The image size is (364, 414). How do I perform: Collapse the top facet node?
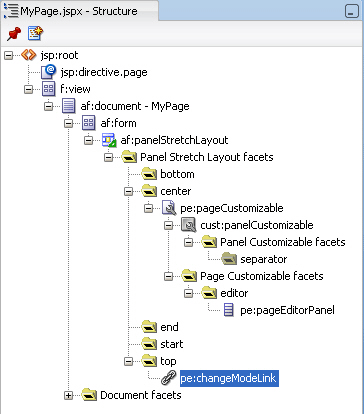click(x=129, y=361)
